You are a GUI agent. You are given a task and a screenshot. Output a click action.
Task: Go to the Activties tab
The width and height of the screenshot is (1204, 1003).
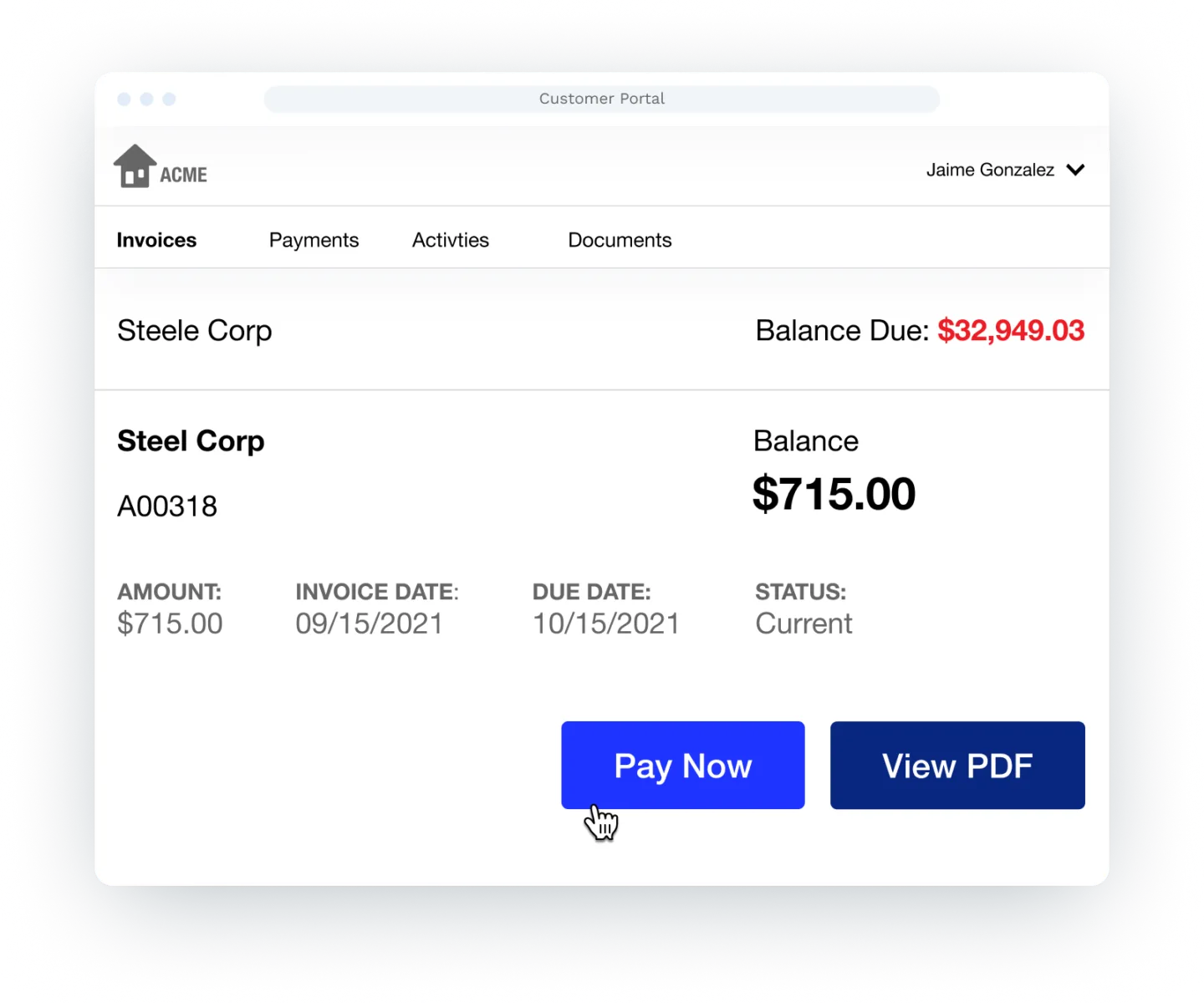pos(451,240)
